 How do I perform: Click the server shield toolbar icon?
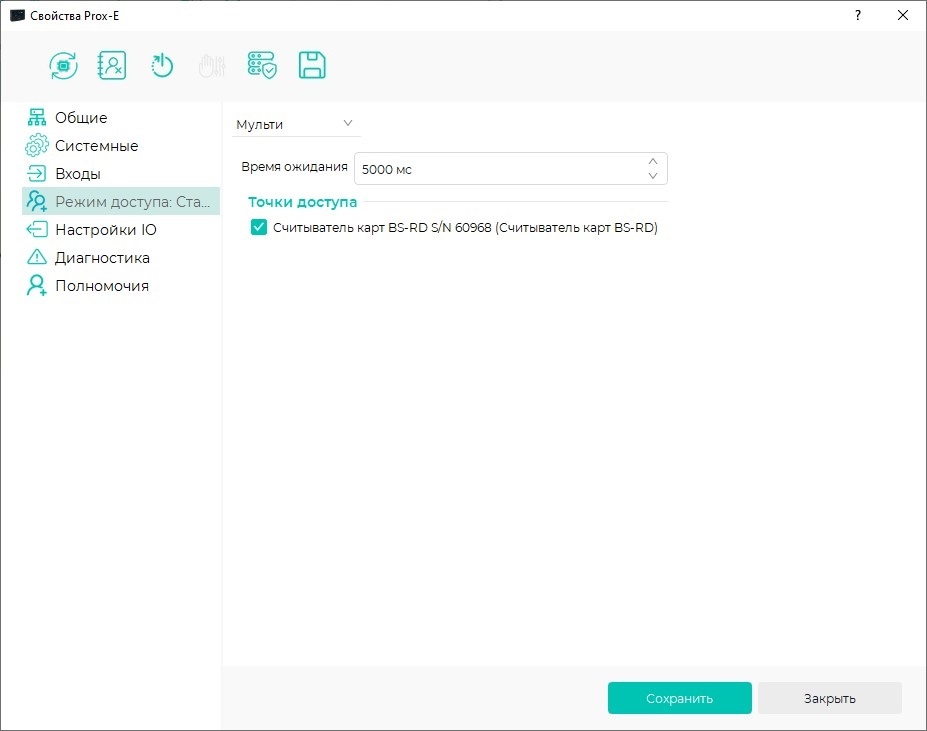[262, 65]
